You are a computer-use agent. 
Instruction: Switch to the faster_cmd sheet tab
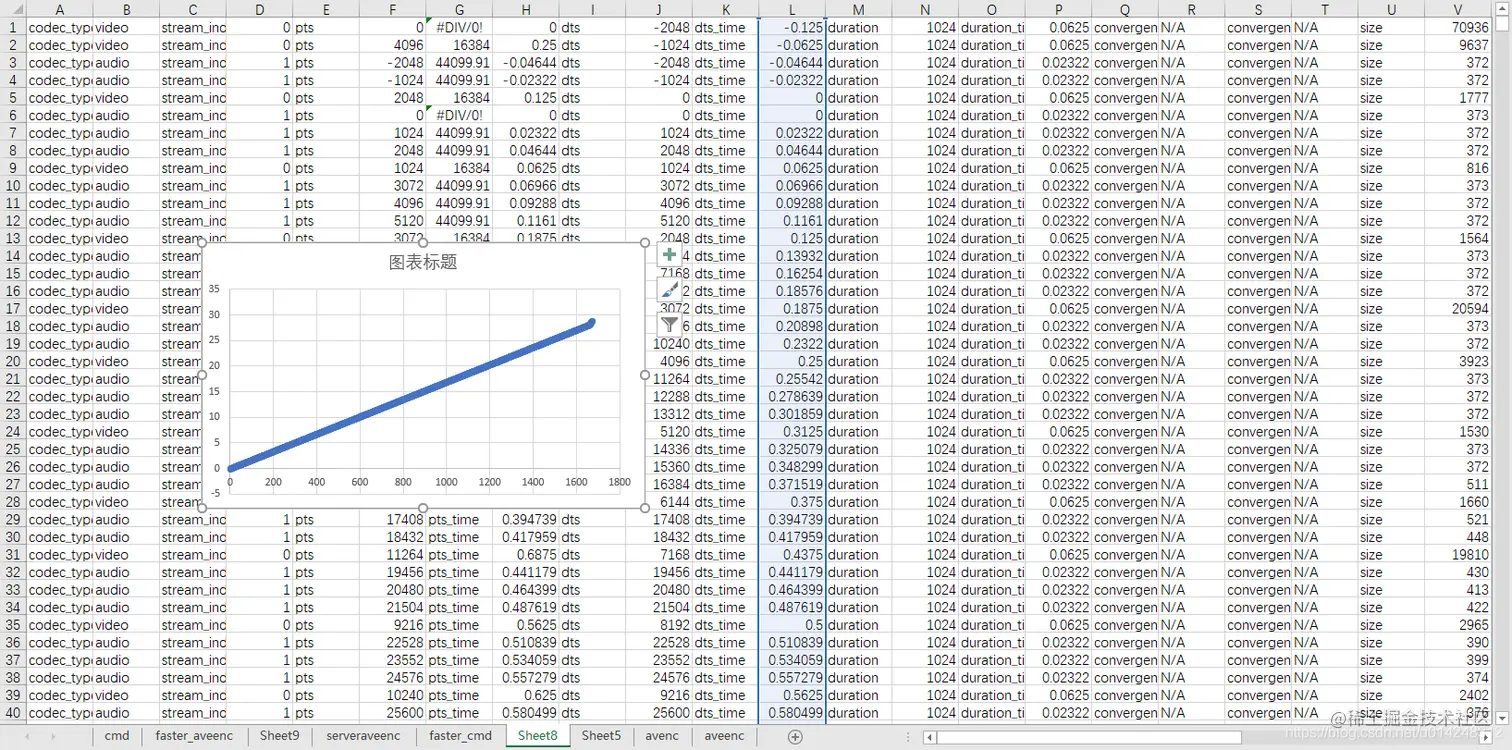[x=460, y=736]
